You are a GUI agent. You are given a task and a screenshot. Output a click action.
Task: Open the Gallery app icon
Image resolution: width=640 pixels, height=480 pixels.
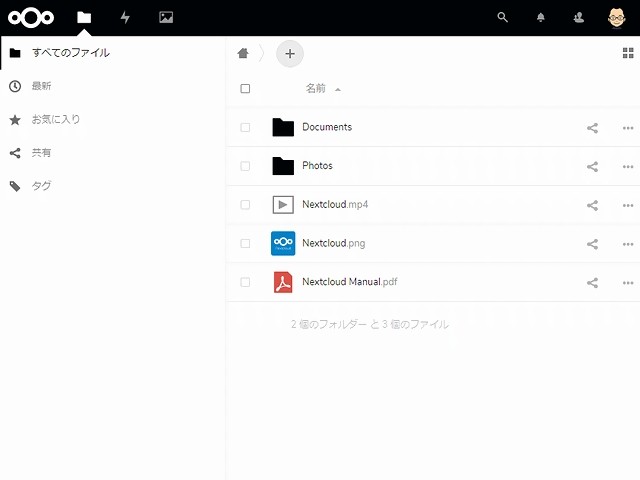pos(166,17)
